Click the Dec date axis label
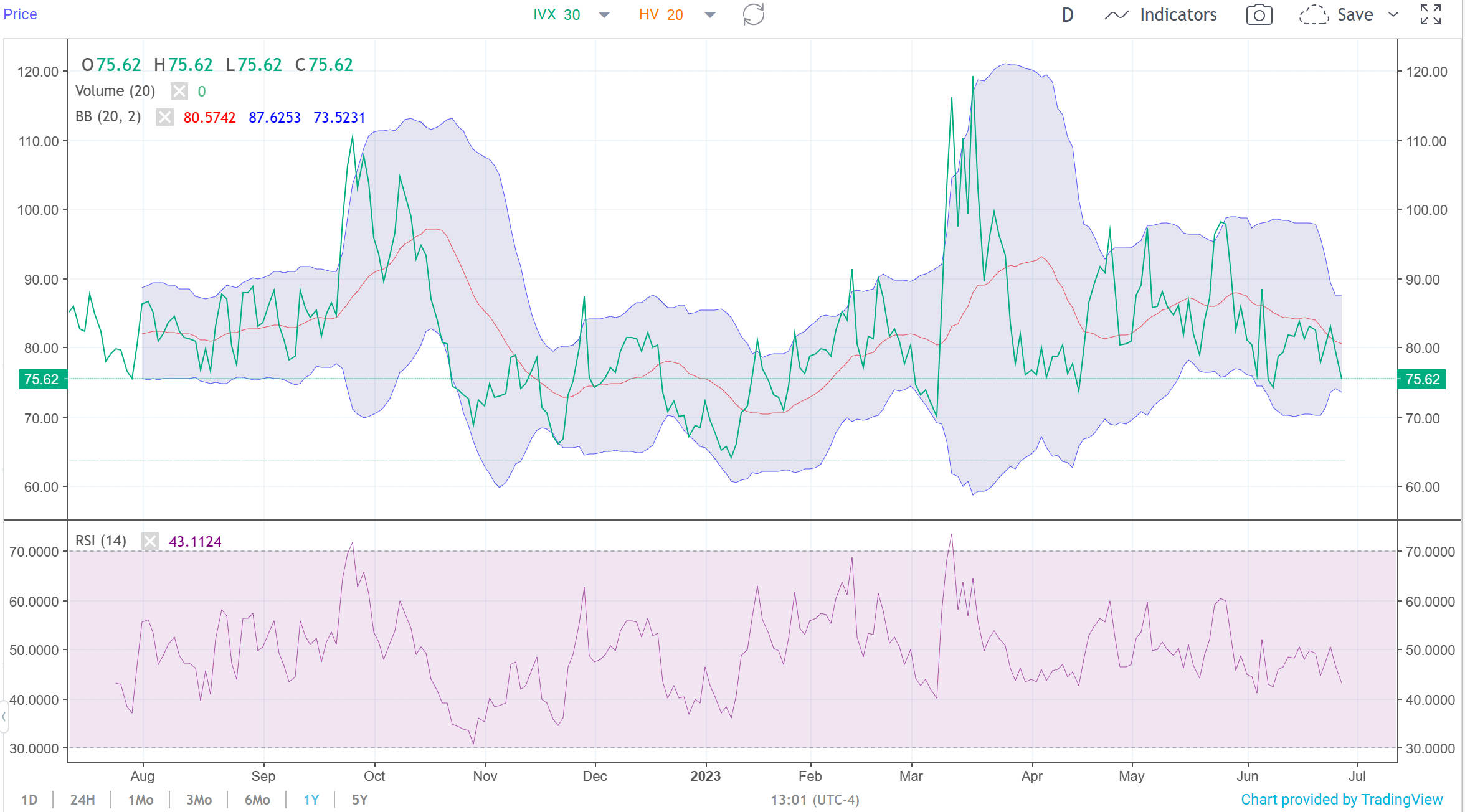1465x812 pixels. point(595,776)
